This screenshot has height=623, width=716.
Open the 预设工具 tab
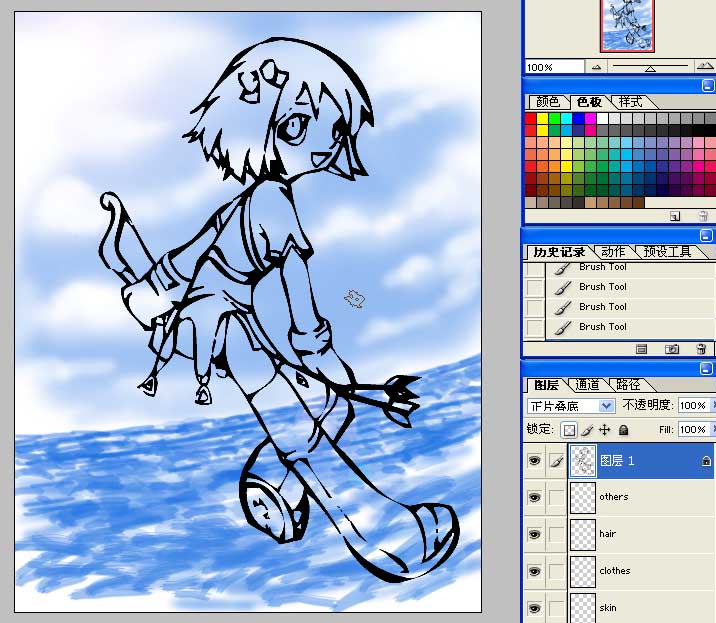(x=667, y=252)
